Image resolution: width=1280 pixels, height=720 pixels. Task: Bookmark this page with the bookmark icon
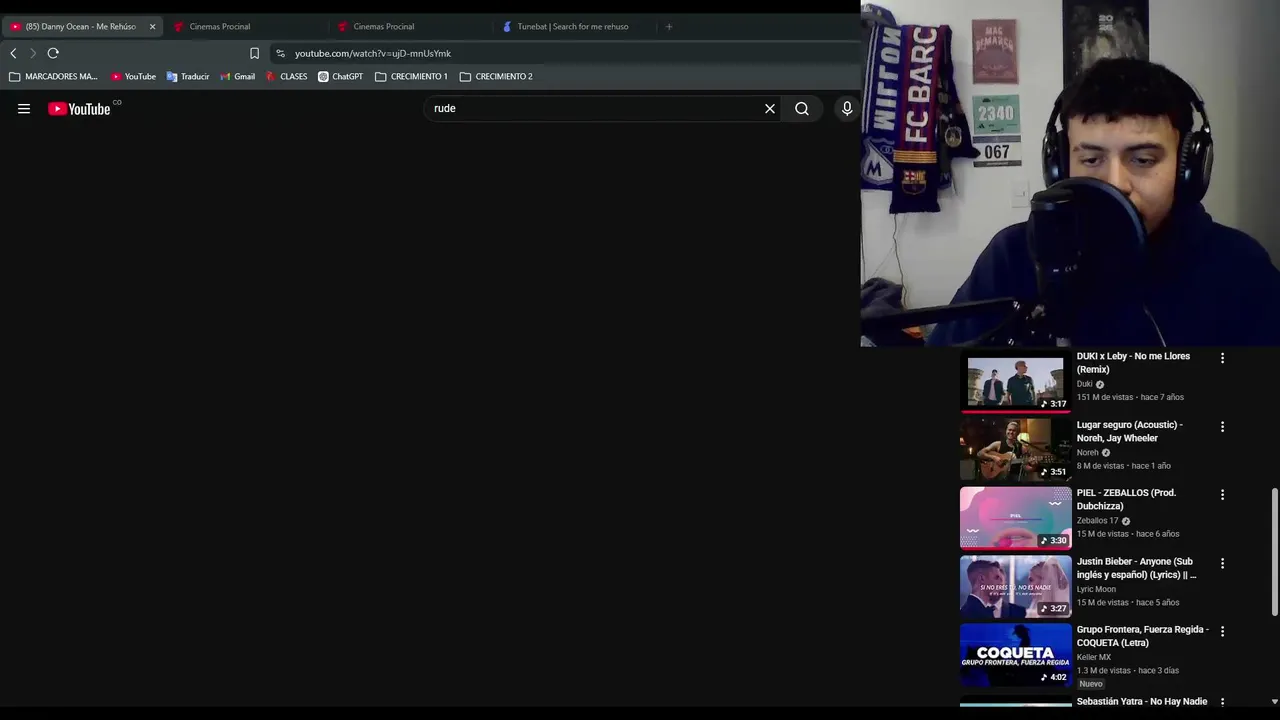254,53
